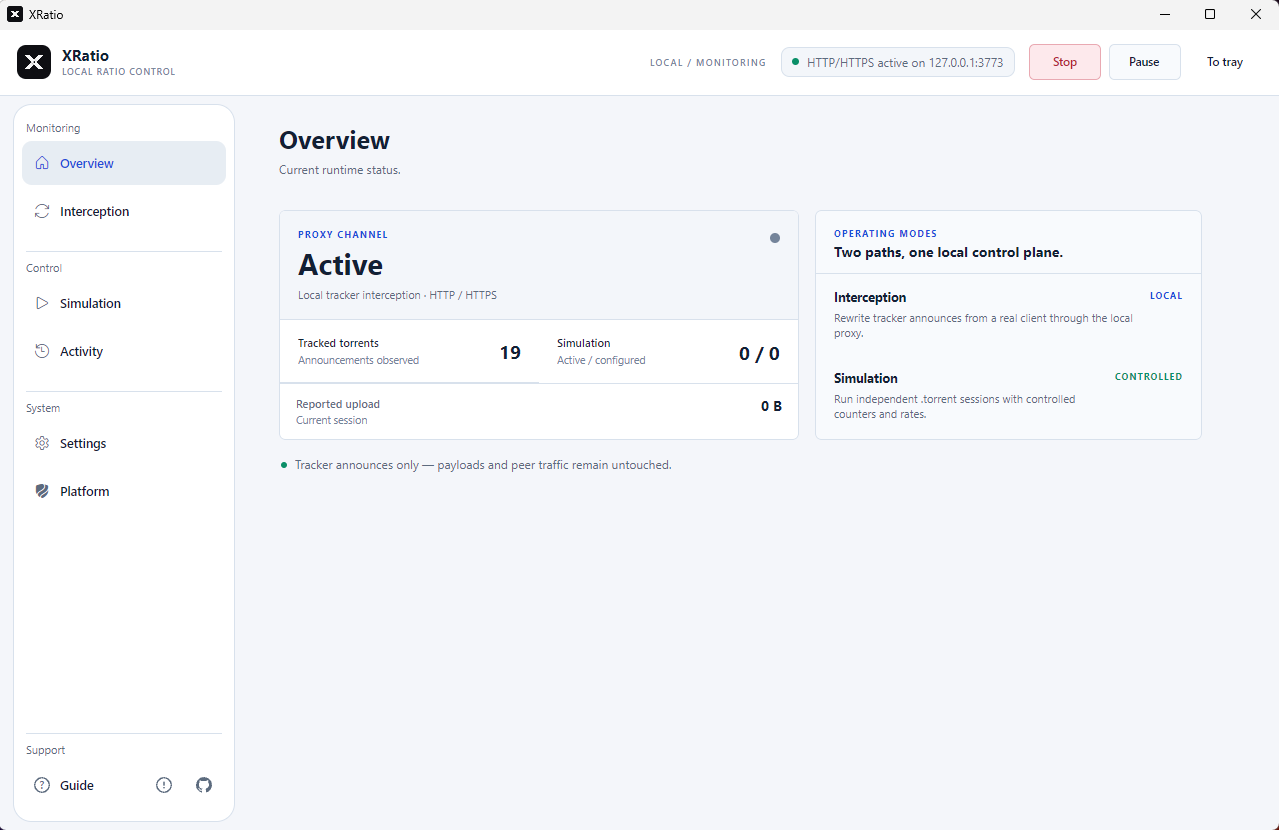Screen dimensions: 1279x830
Task: Click the Reported upload row
Action: pyautogui.click(x=539, y=411)
